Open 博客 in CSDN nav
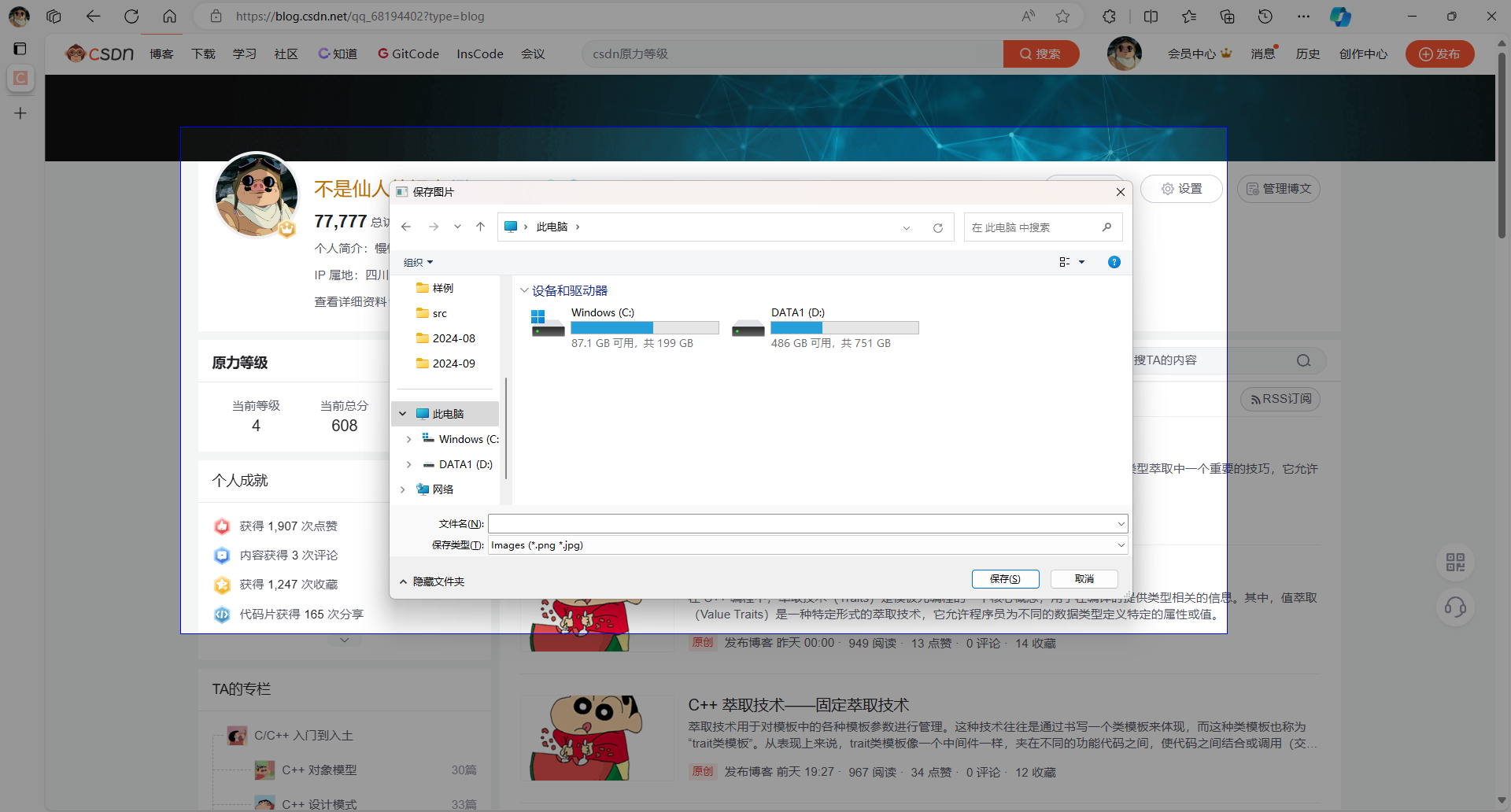 point(161,54)
